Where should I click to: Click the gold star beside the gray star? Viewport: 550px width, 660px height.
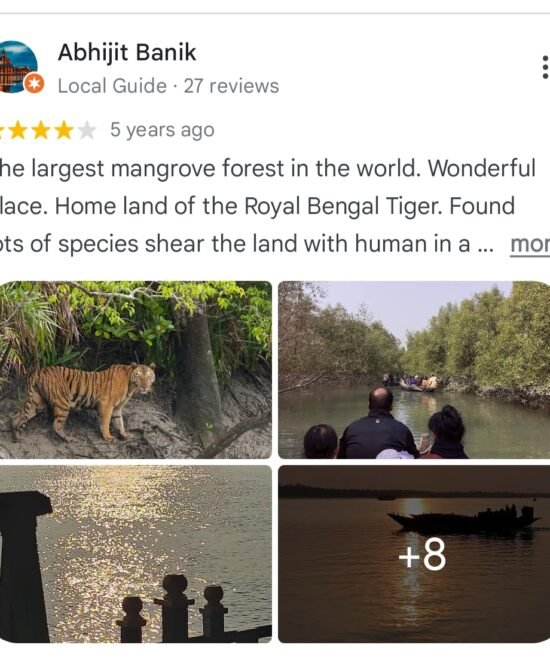coord(64,130)
